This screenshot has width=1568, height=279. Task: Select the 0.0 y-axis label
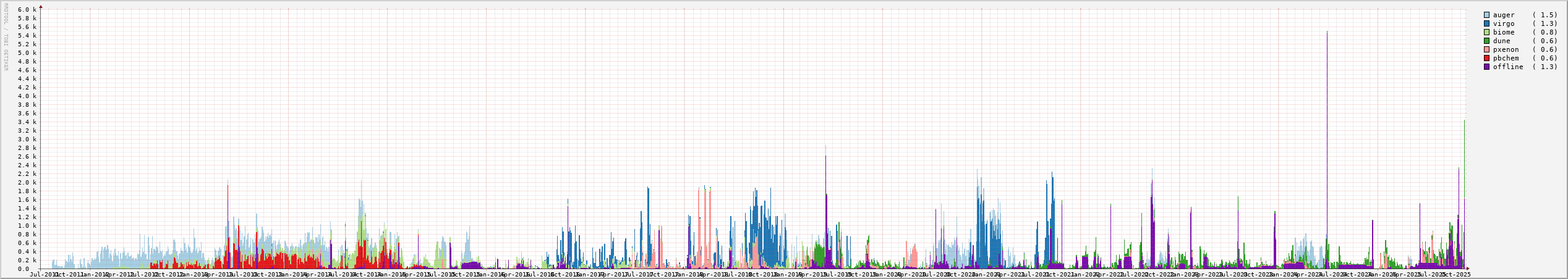pos(23,269)
